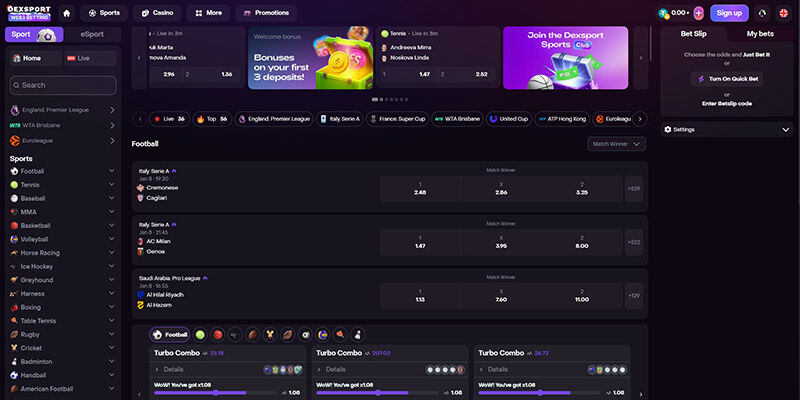Viewport: 800px width, 400px height.
Task: Switch to Bet Slip tab
Action: [x=693, y=34]
